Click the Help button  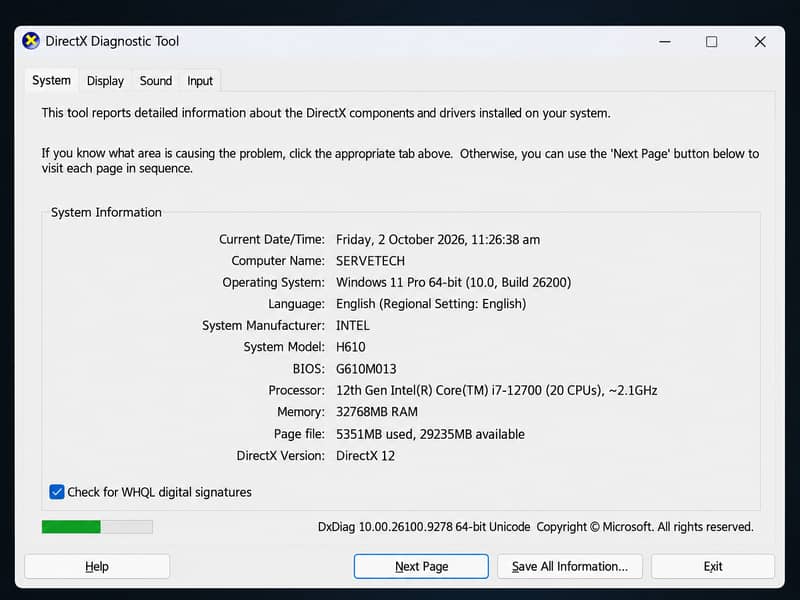pyautogui.click(x=97, y=566)
